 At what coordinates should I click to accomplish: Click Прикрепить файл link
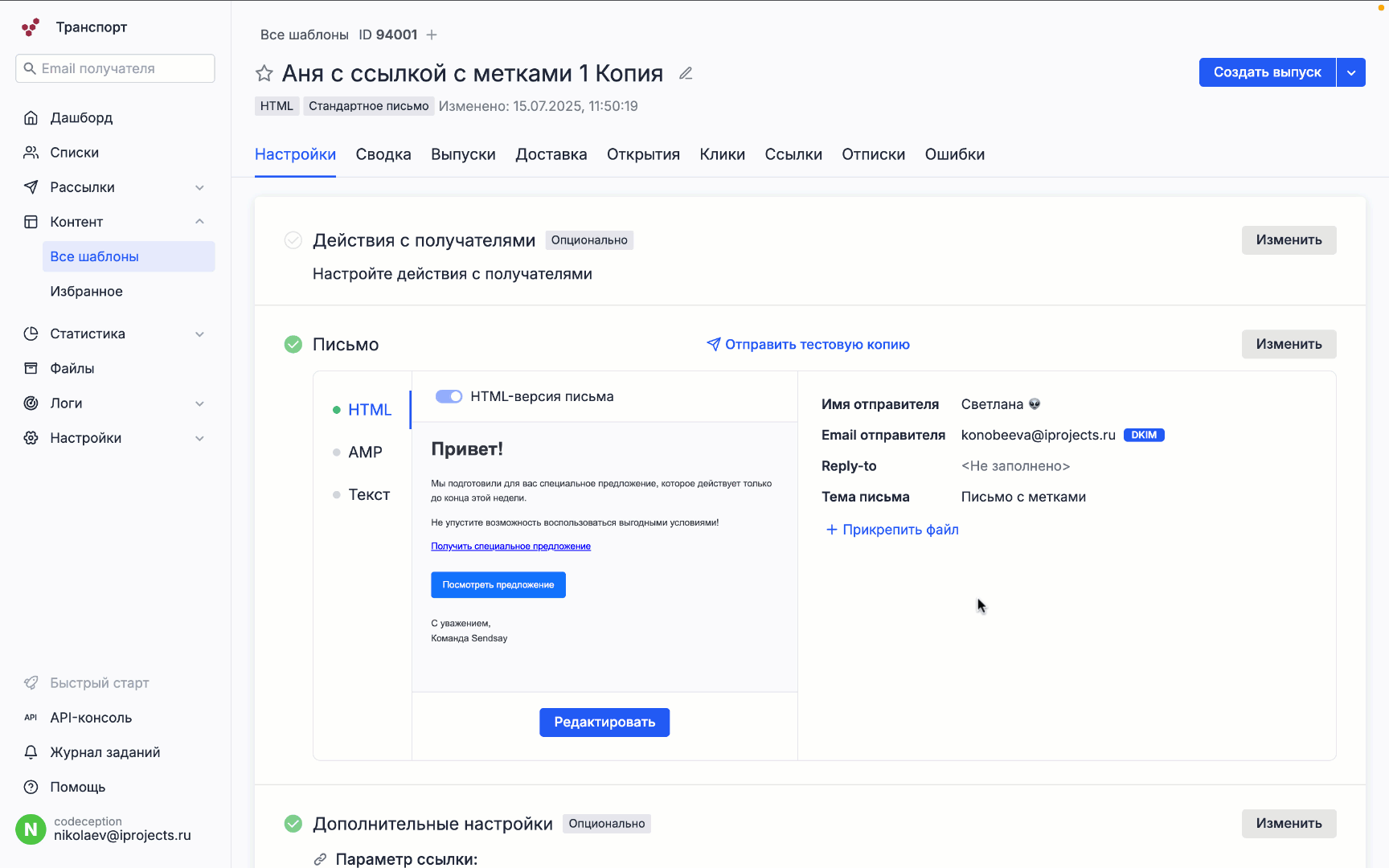coord(892,530)
